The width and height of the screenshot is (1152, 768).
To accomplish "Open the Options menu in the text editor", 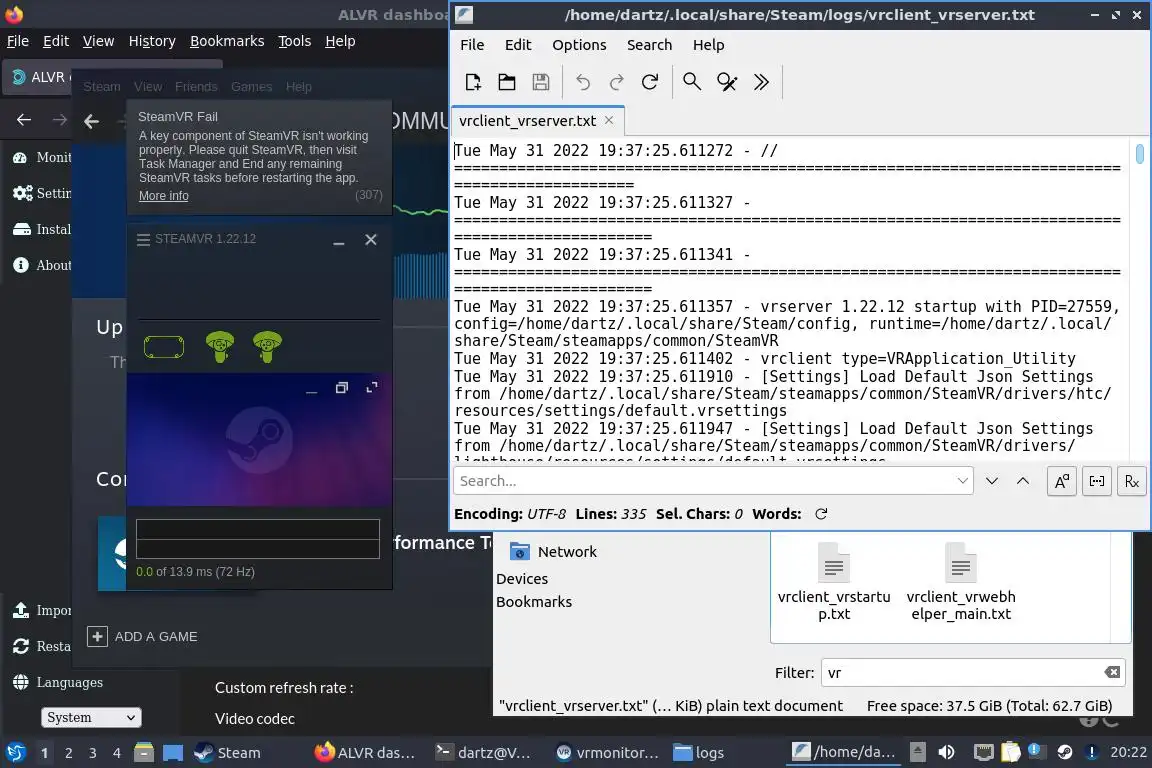I will [580, 45].
